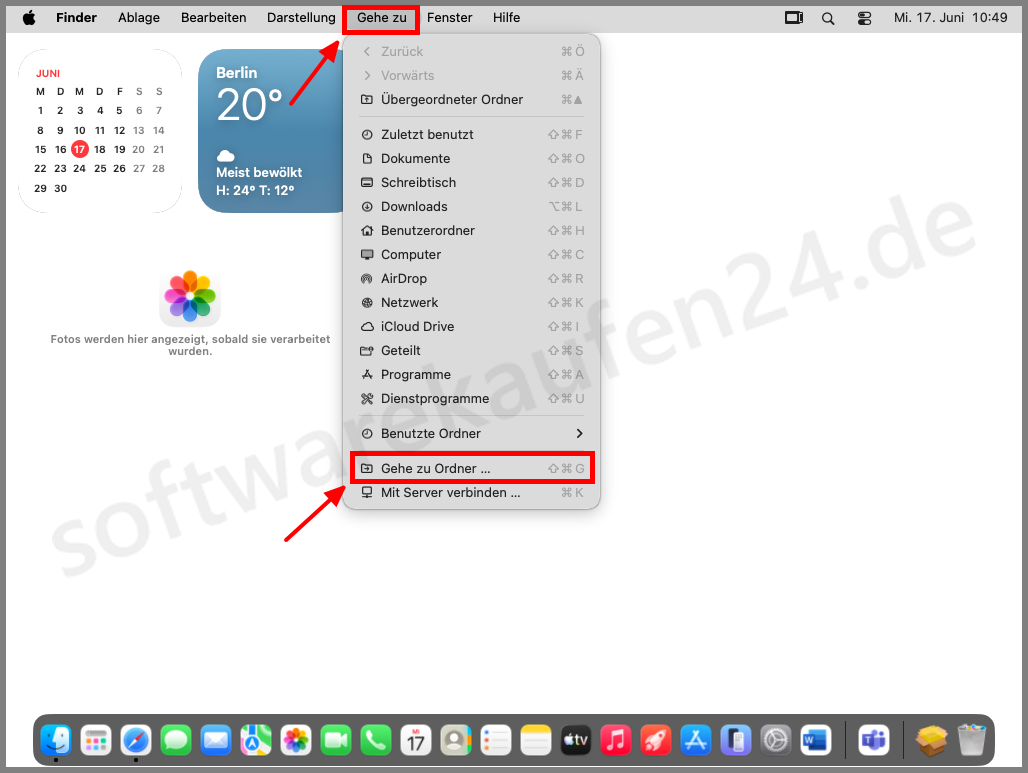Image resolution: width=1028 pixels, height=773 pixels.
Task: Click the Stage Manager menu bar icon
Action: [794, 18]
